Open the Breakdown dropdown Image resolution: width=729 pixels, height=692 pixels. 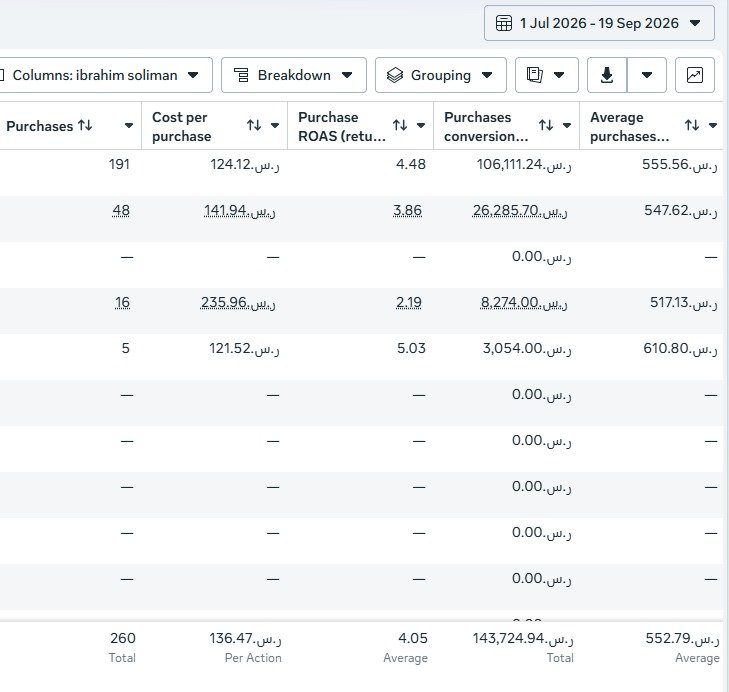(x=294, y=75)
